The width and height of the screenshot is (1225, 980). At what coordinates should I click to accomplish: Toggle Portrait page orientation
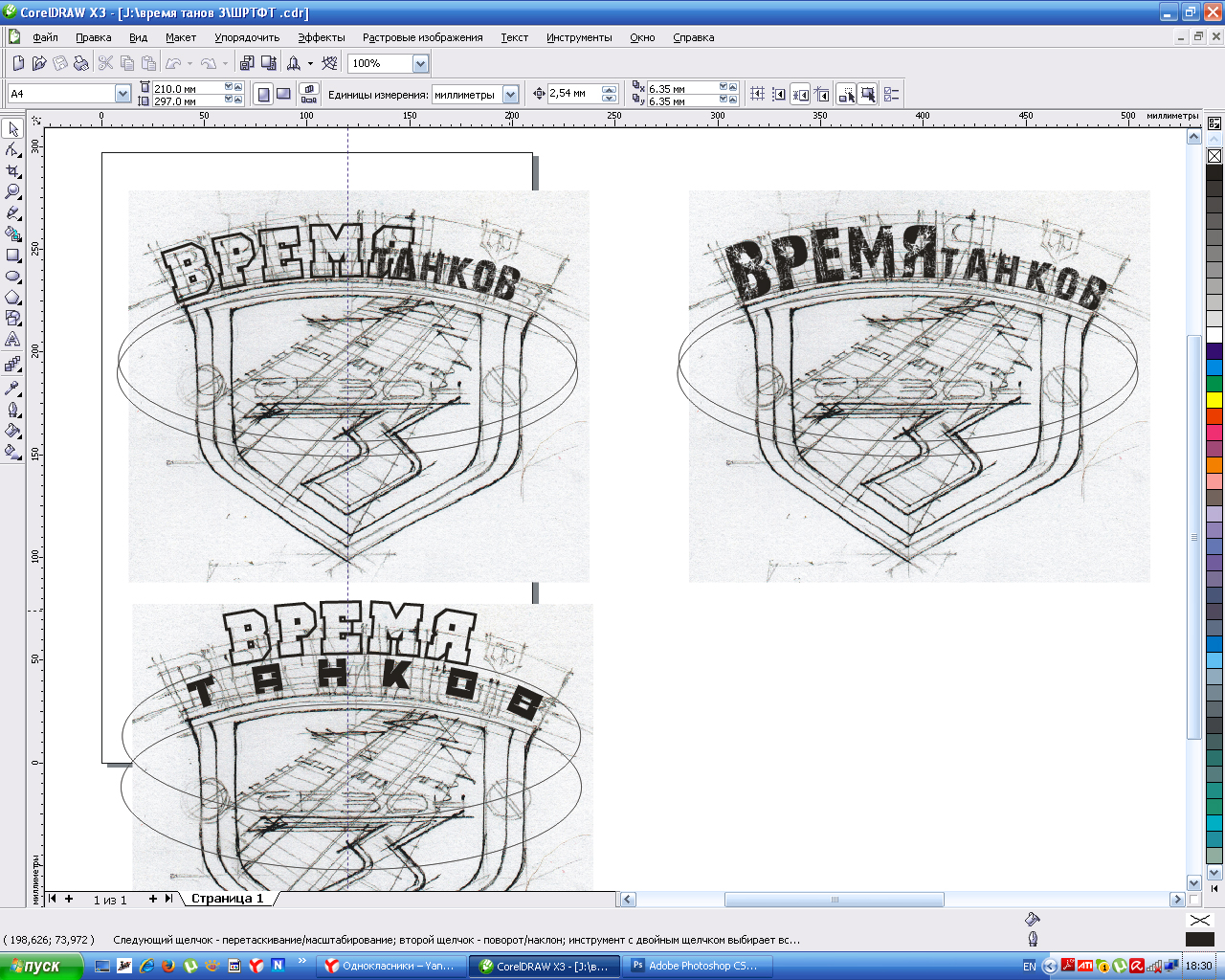click(x=263, y=94)
